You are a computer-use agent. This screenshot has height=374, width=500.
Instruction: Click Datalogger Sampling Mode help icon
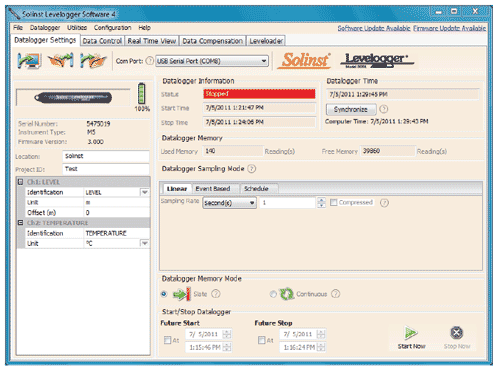click(252, 169)
